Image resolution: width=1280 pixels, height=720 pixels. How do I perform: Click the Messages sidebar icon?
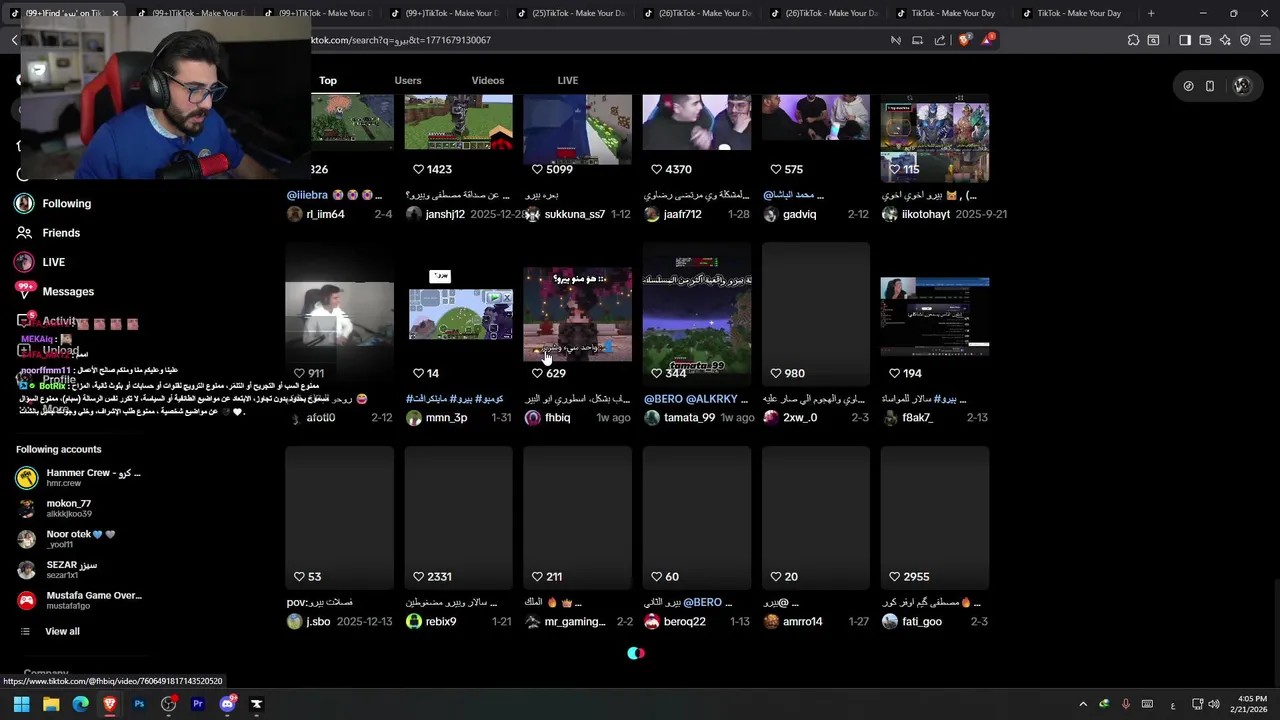pos(24,291)
